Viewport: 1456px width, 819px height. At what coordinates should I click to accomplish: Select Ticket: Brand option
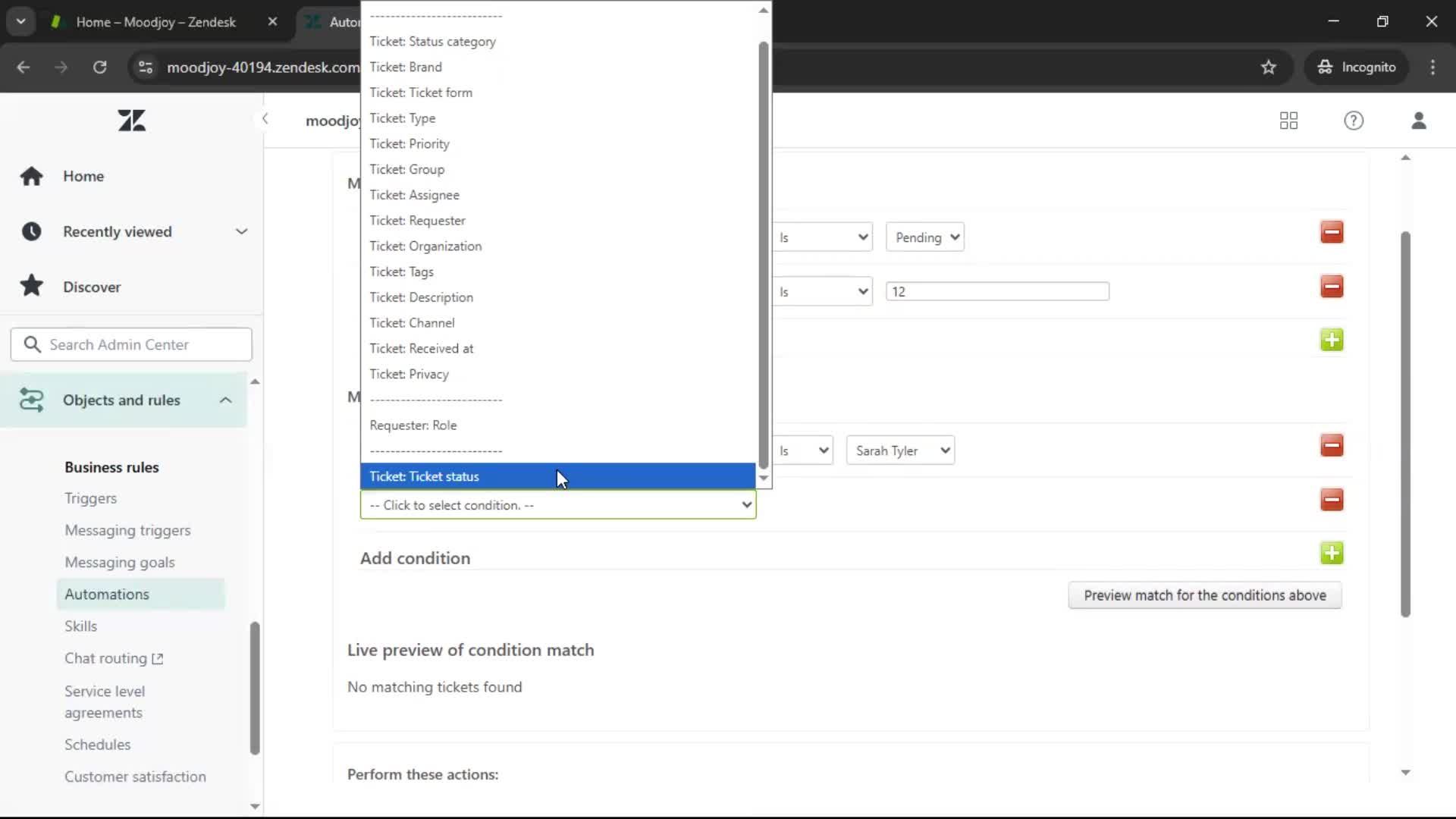[558, 67]
